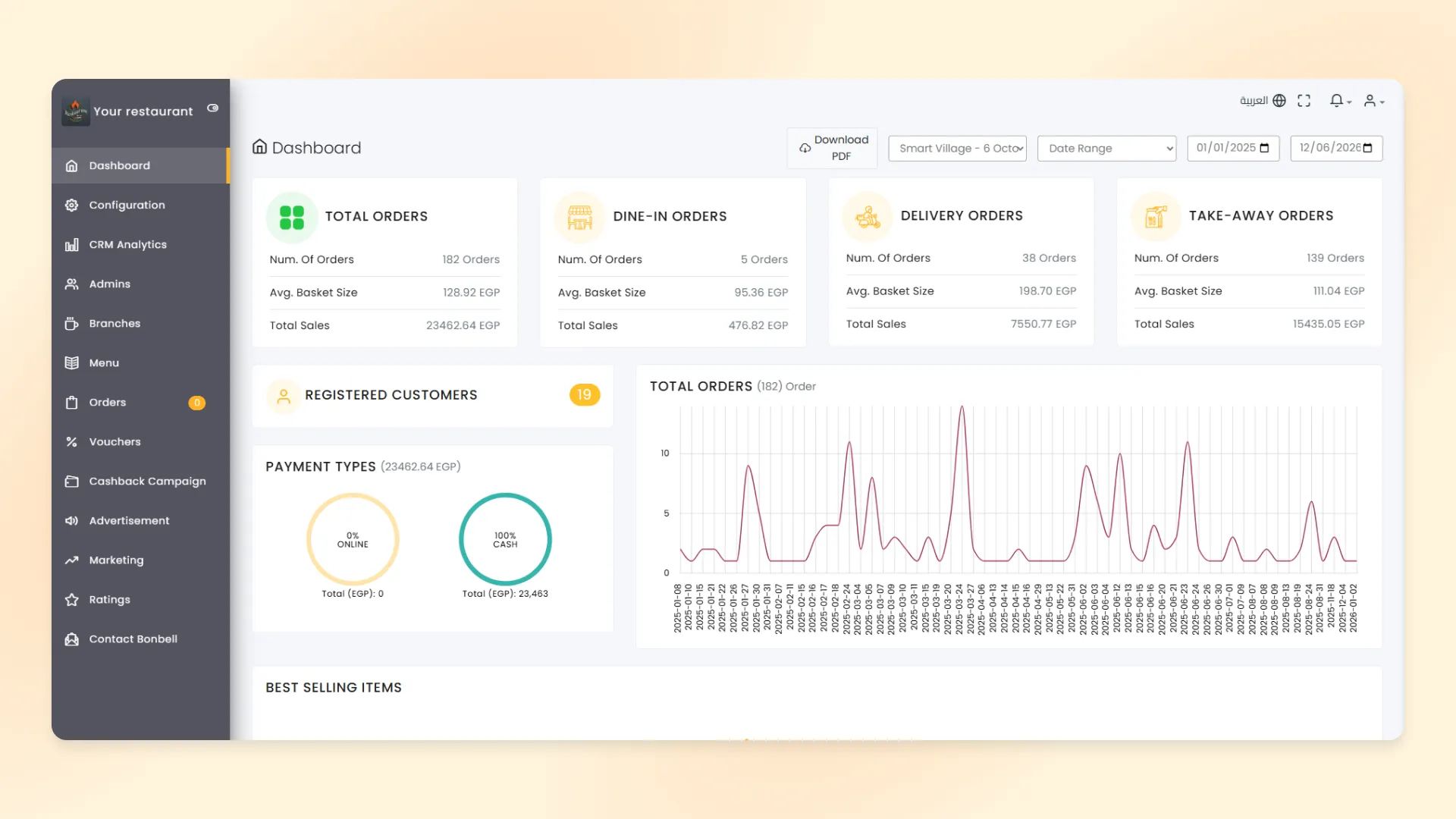Open the user profile icon menu
Image resolution: width=1456 pixels, height=819 pixels.
[1373, 101]
